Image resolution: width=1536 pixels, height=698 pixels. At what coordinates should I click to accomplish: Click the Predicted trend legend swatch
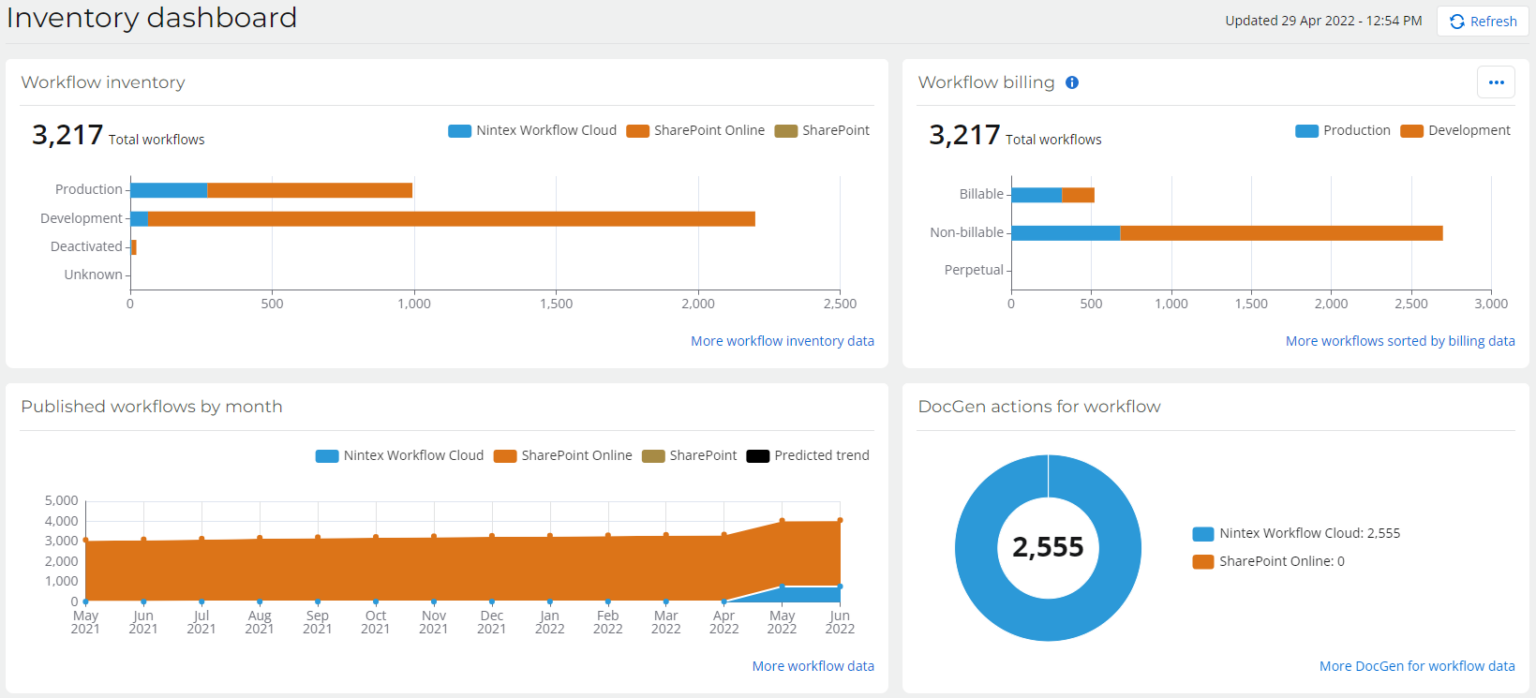[756, 455]
